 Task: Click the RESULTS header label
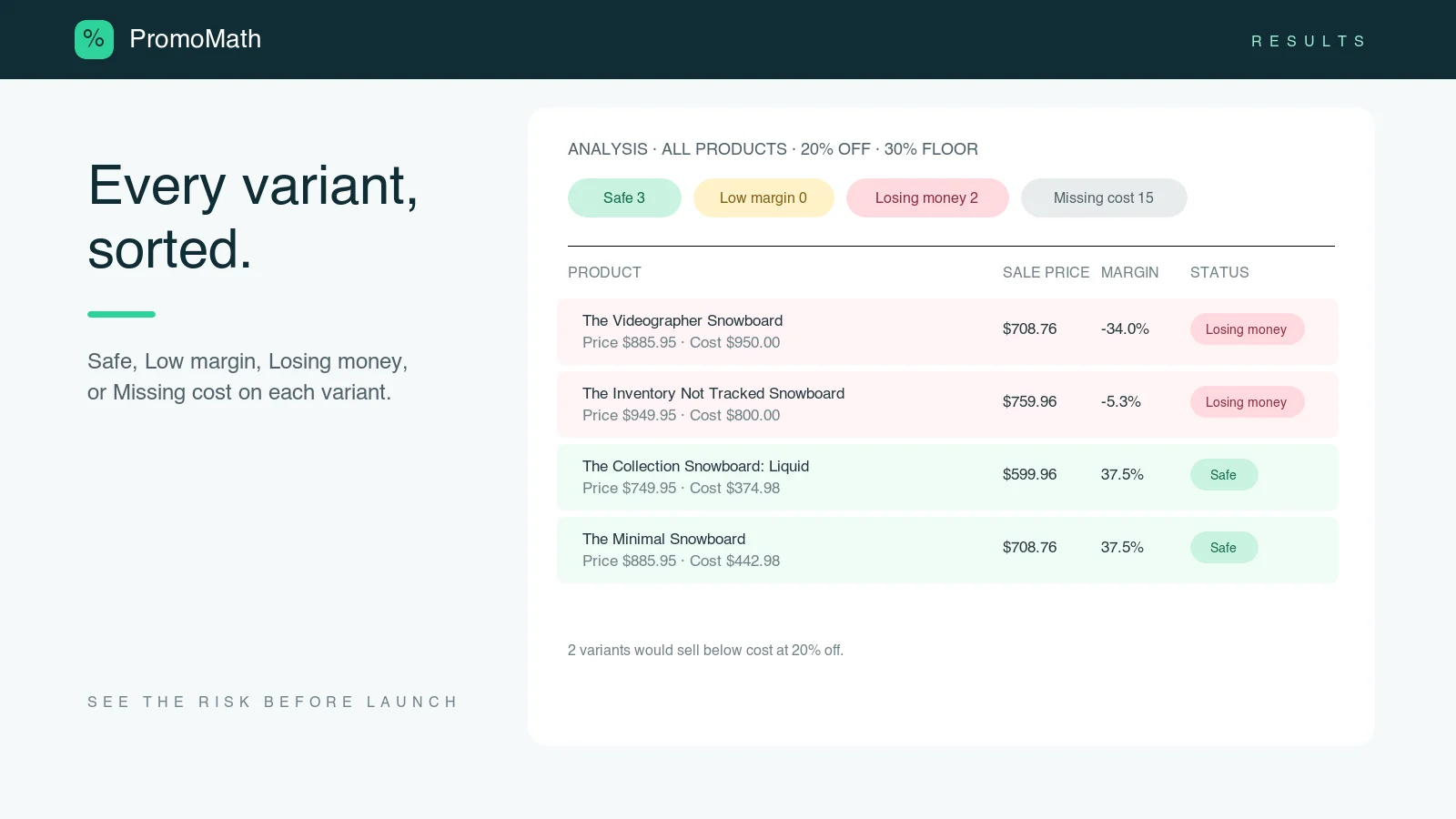[x=1308, y=41]
